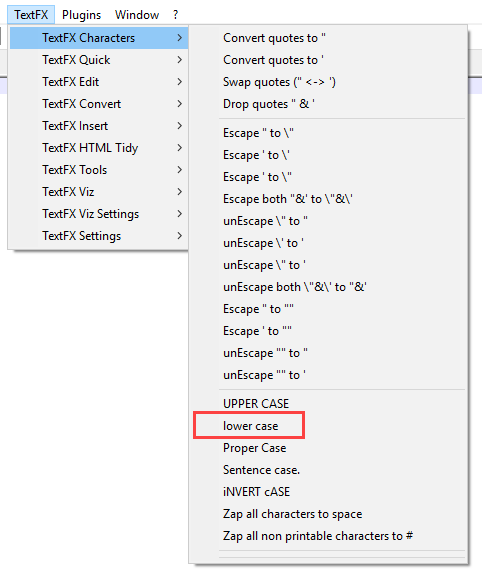Viewport: 482px width, 584px height.
Task: Expand the TextFX Tools submenu
Action: pyautogui.click(x=99, y=169)
